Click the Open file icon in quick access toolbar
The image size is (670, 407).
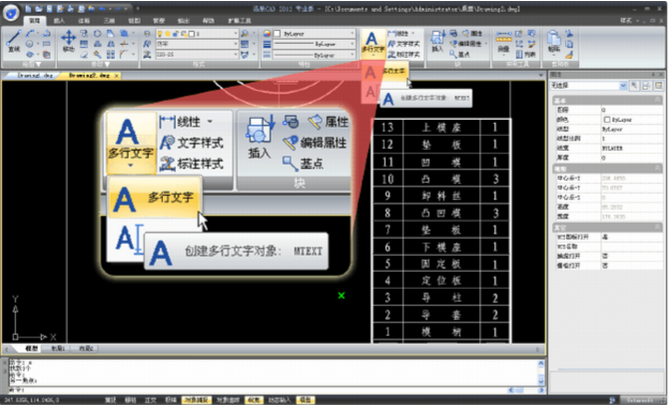[x=38, y=9]
